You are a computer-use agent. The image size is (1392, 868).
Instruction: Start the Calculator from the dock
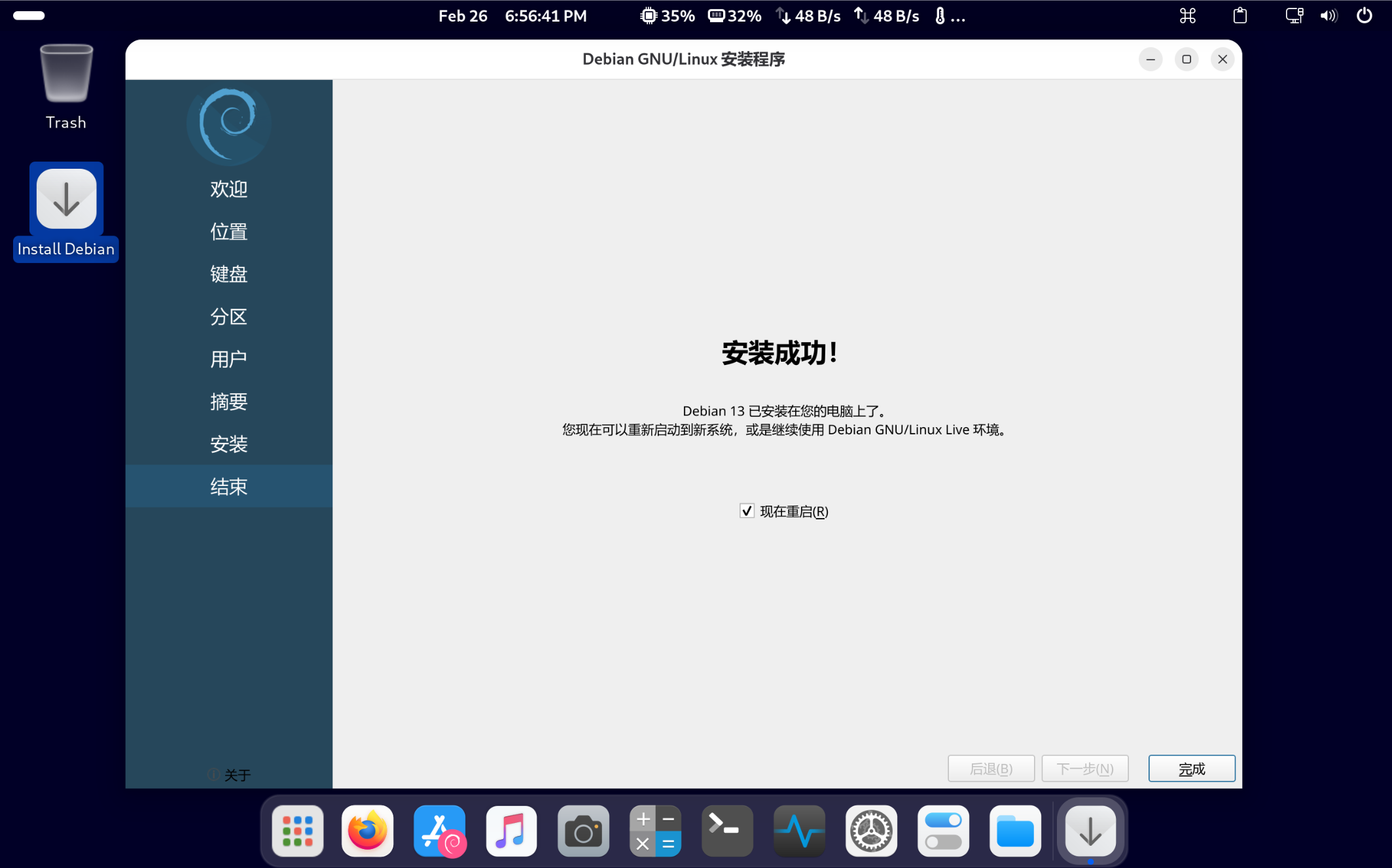655,831
